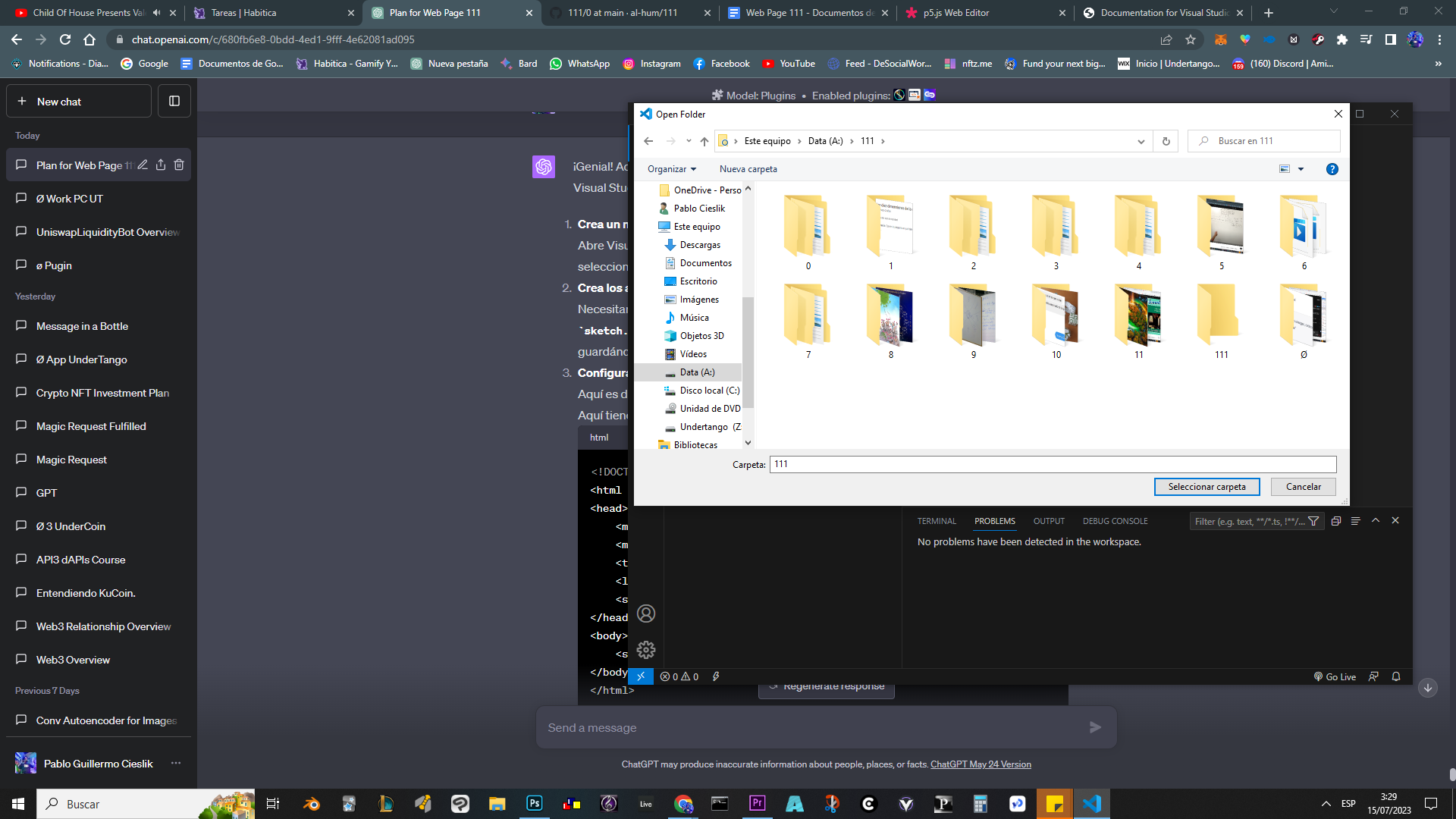
Task: Go up one folder level arrow
Action: click(x=704, y=141)
